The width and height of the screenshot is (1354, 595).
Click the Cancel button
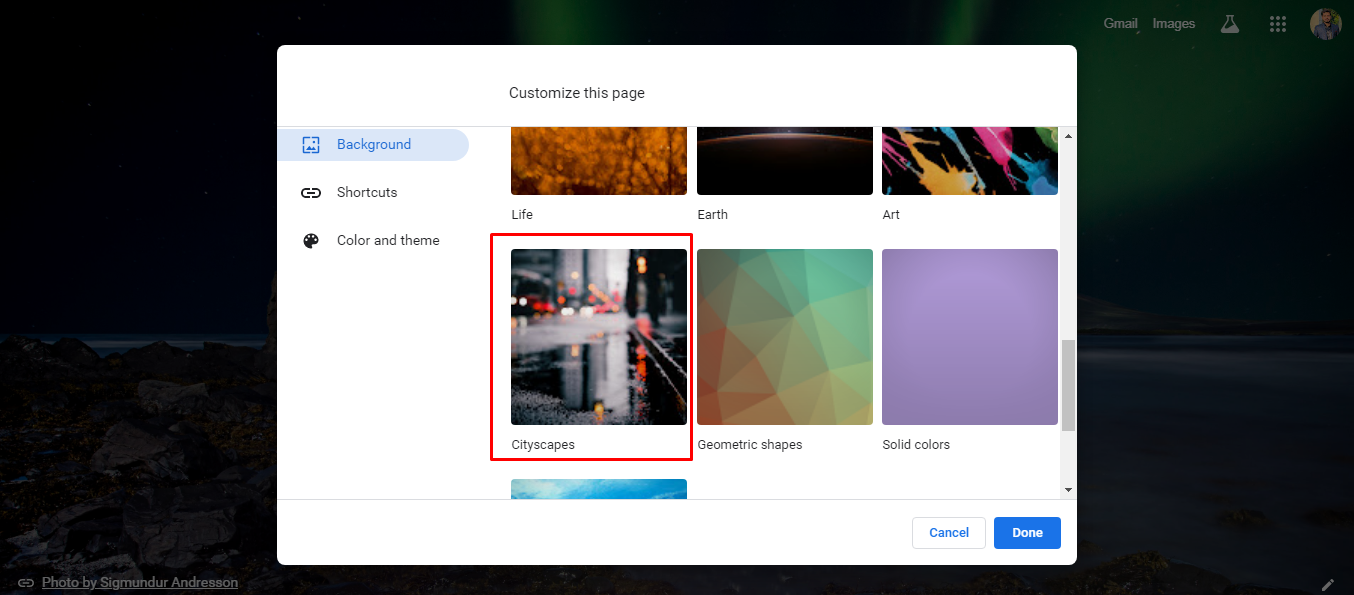[x=949, y=533]
